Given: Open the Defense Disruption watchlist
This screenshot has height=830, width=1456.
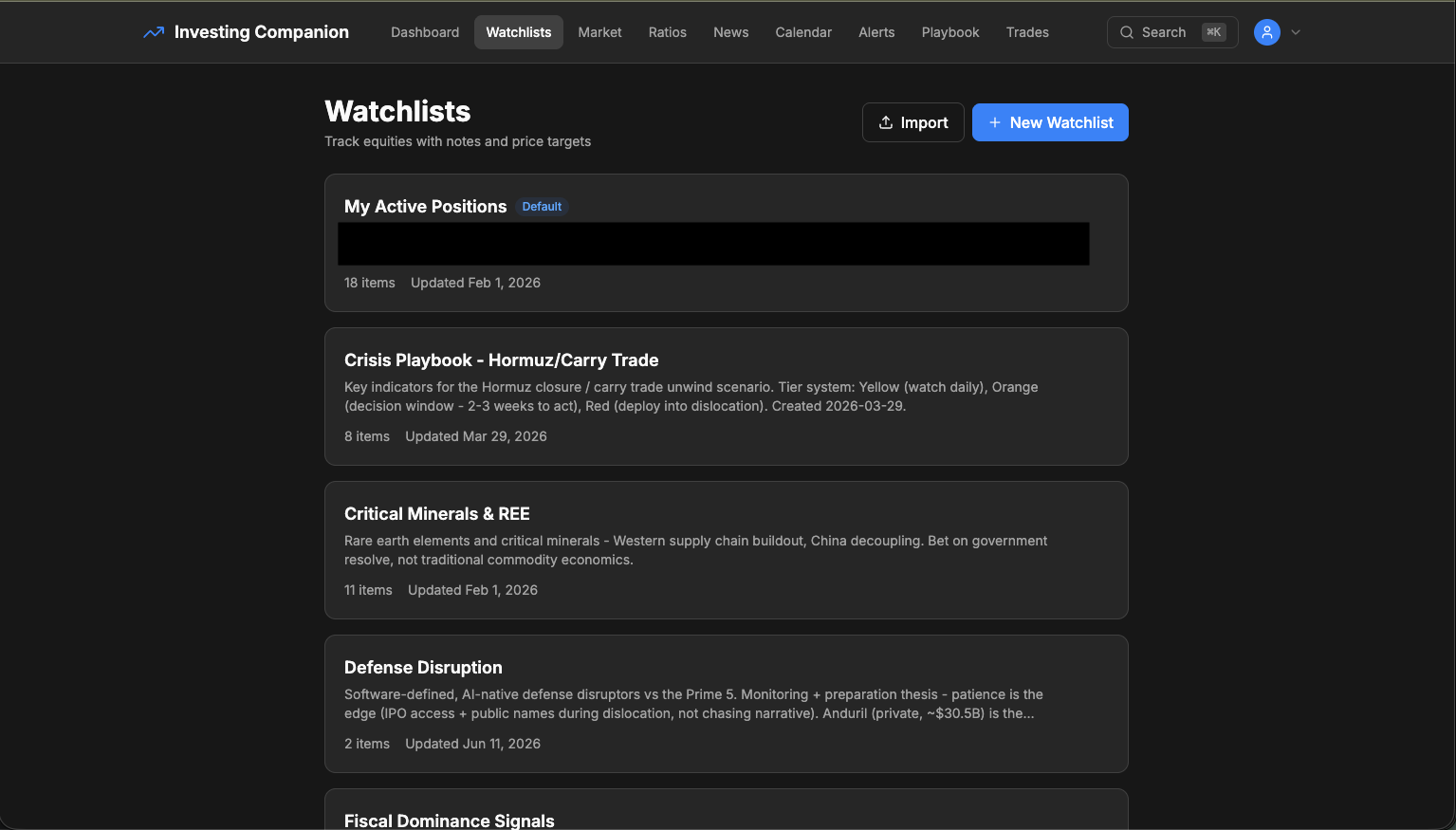Looking at the screenshot, I should pos(727,704).
